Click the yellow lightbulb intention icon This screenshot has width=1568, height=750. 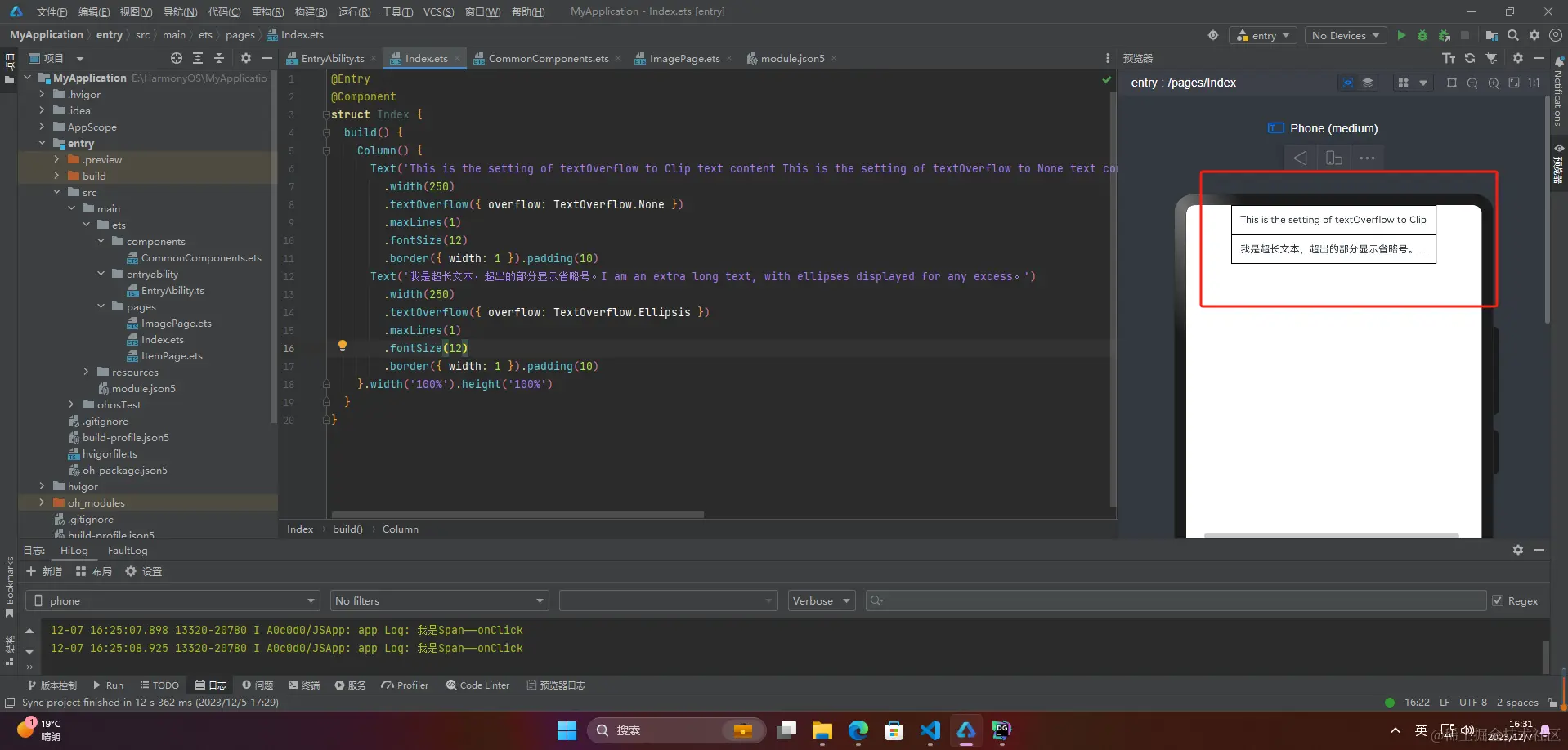pos(343,346)
